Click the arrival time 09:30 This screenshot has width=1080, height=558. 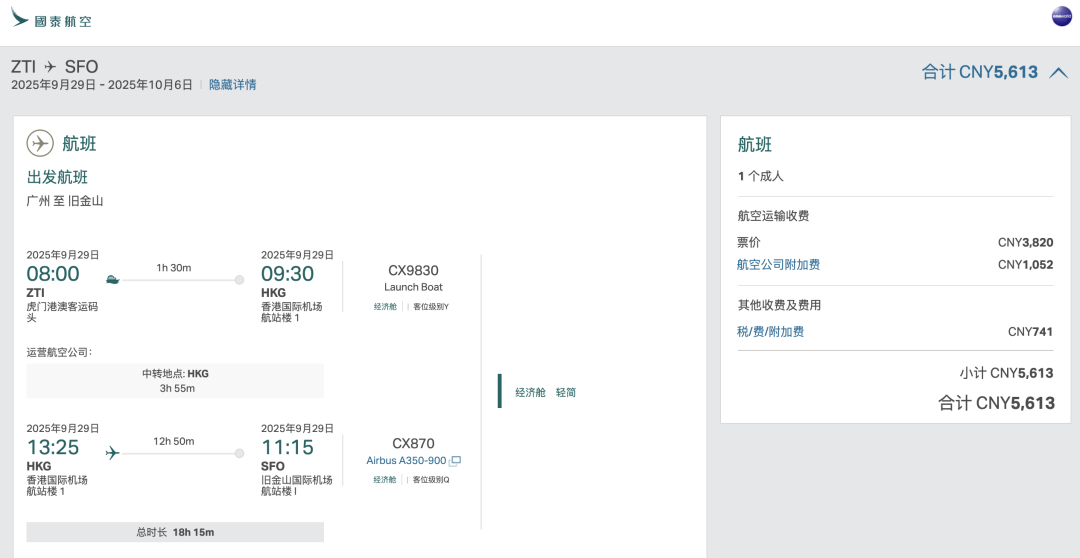pos(287,274)
